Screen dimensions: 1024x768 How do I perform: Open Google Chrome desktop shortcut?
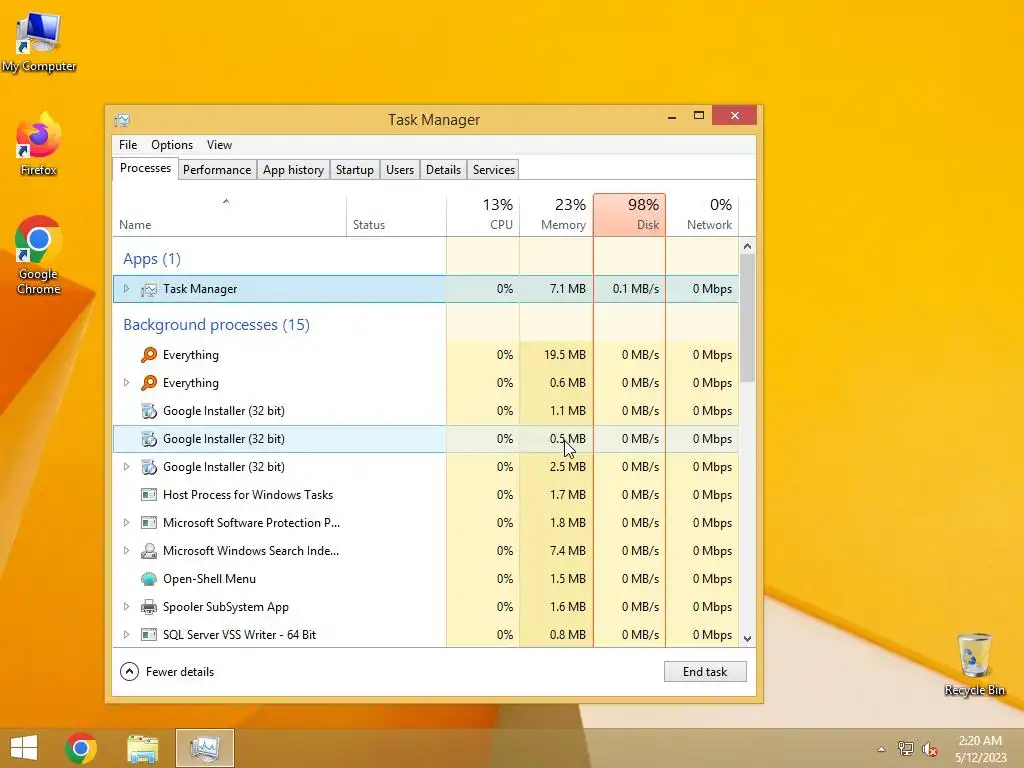pos(39,255)
